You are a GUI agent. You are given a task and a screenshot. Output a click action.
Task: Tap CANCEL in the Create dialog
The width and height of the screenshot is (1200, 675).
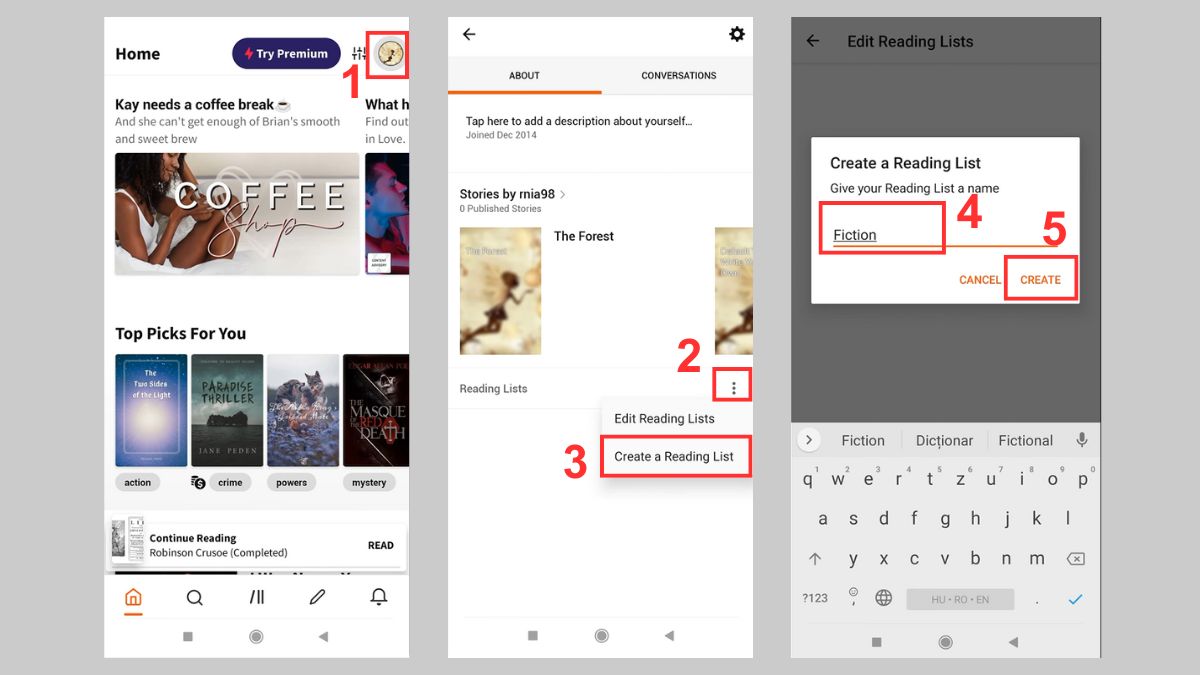(980, 281)
